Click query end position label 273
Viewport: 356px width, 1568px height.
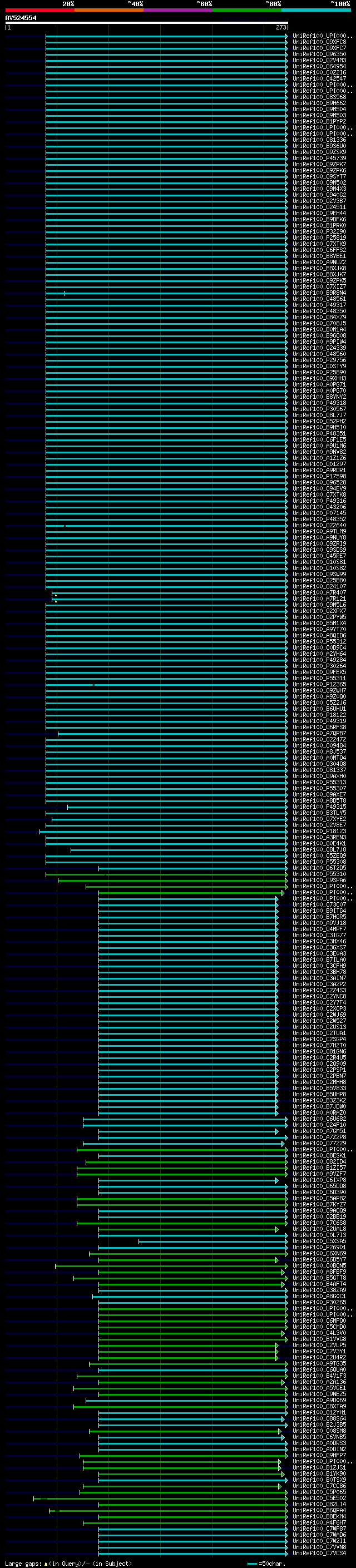tap(280, 27)
